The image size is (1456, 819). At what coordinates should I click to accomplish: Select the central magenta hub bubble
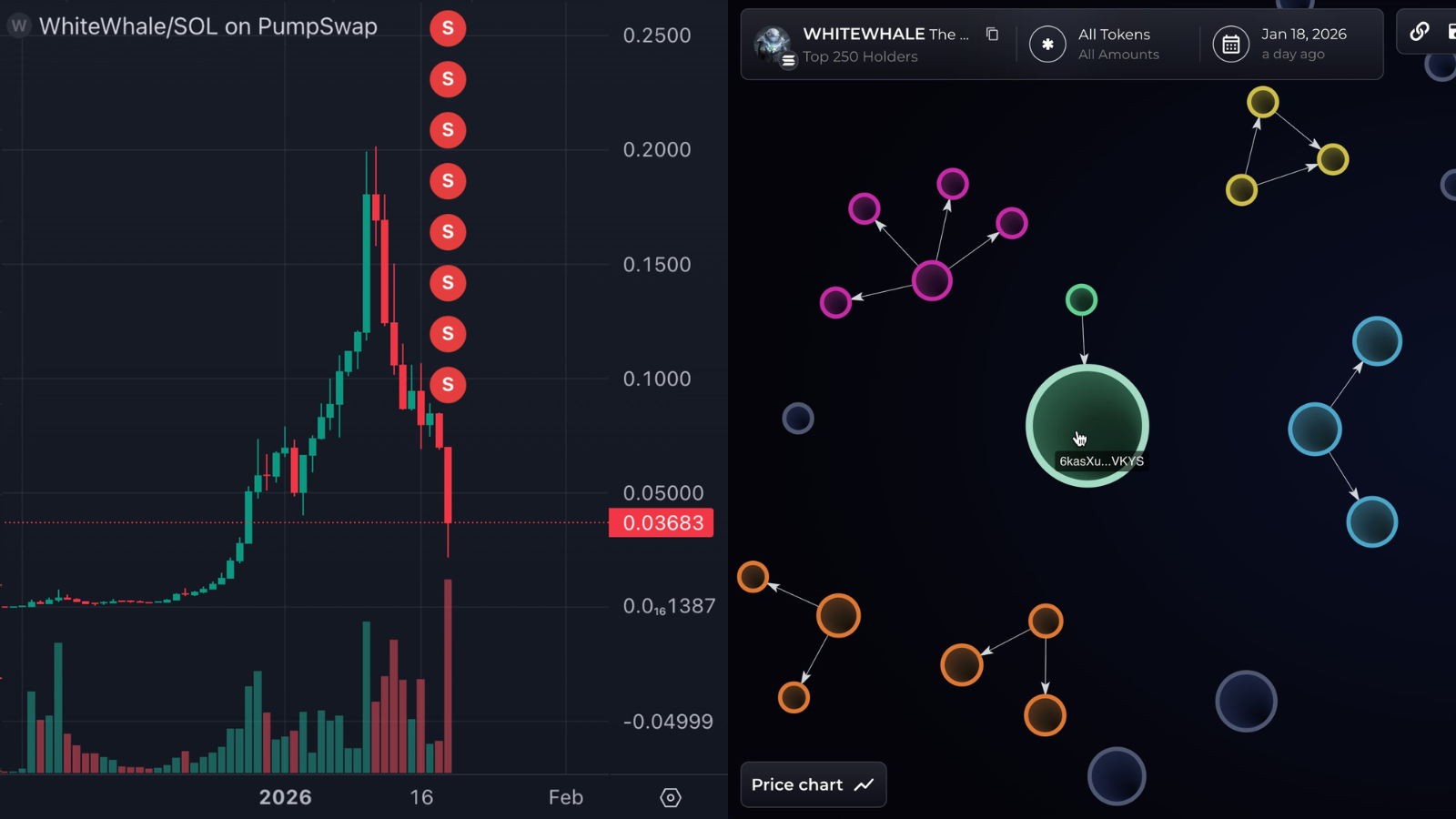pyautogui.click(x=932, y=280)
